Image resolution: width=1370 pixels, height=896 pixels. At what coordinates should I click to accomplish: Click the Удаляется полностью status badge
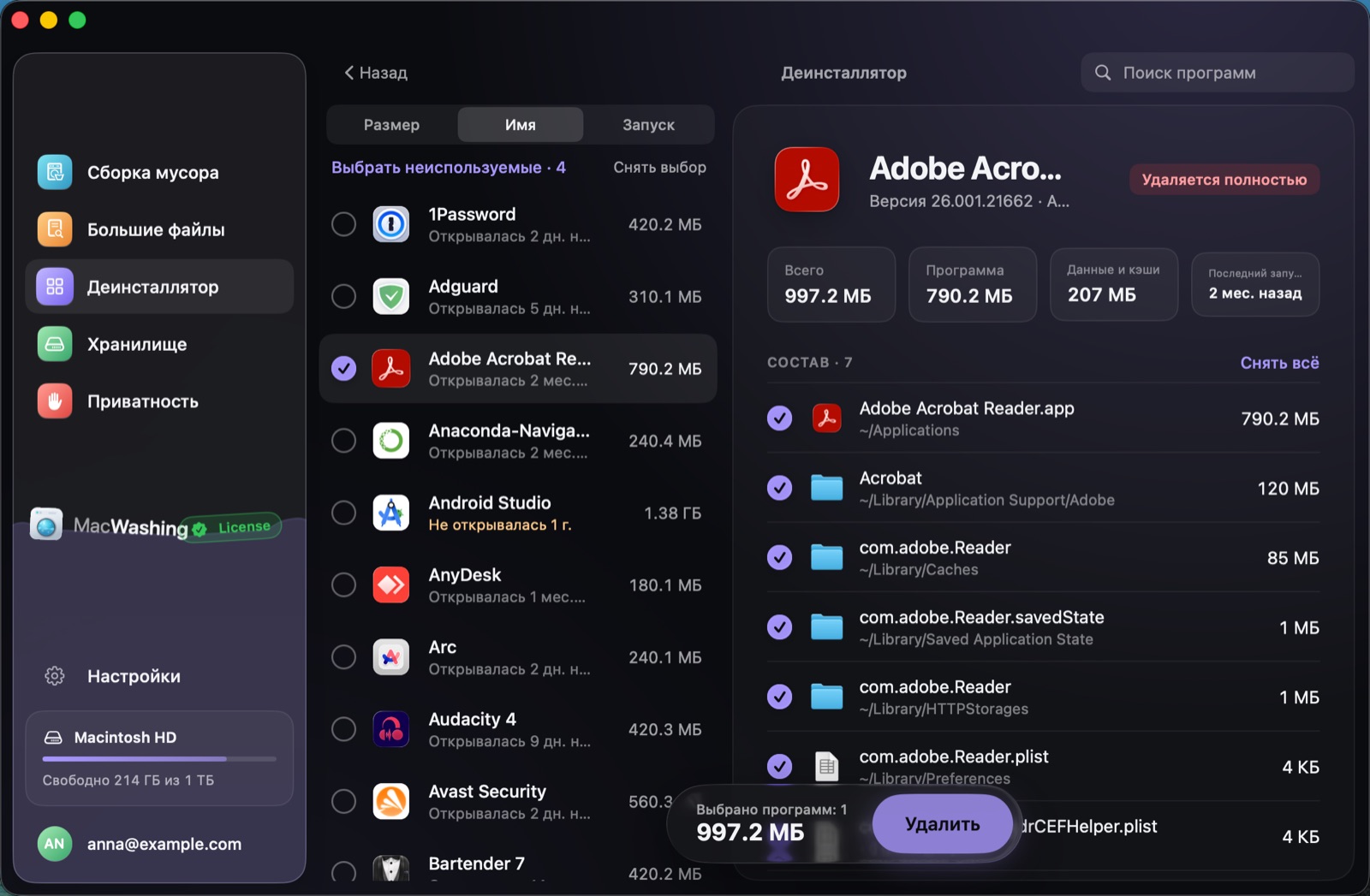[1224, 180]
